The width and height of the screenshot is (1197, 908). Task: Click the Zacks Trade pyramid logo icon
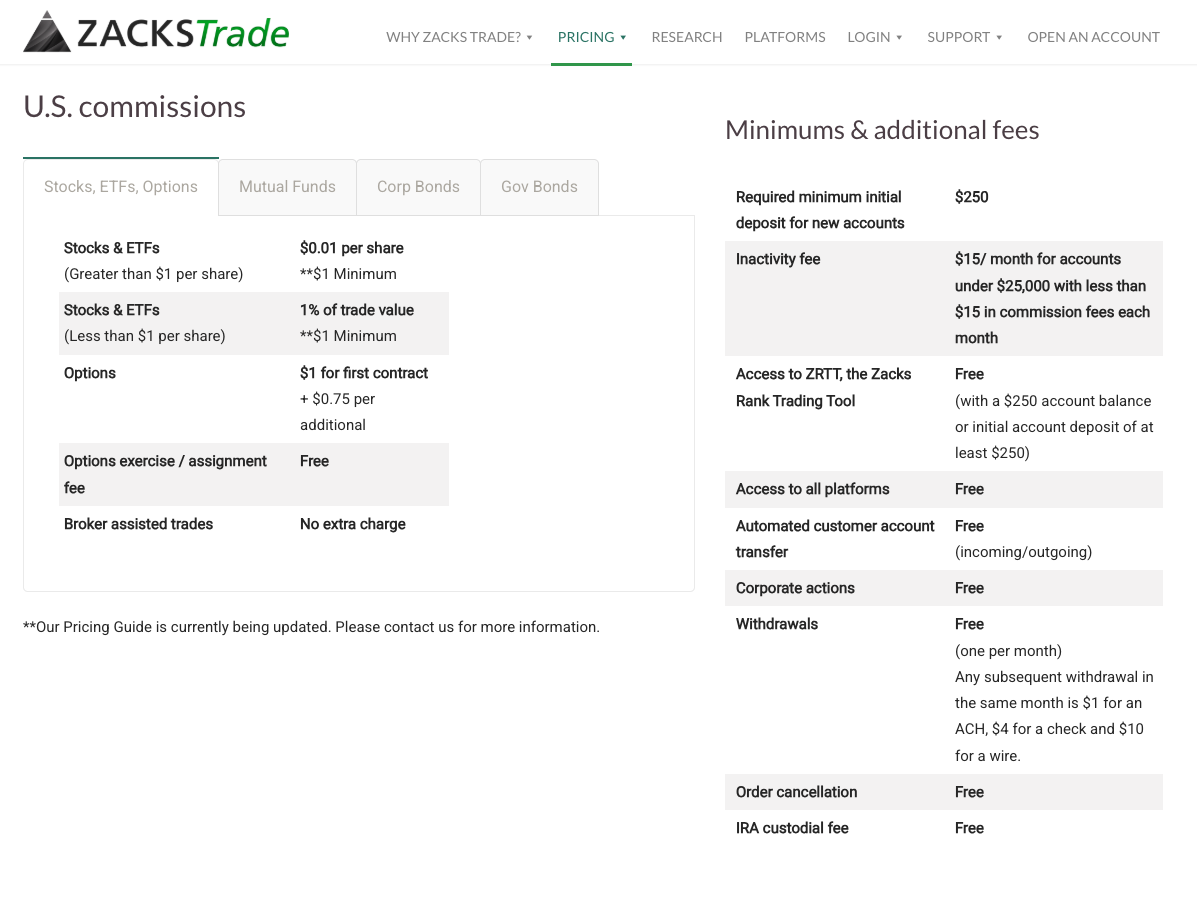pos(47,32)
